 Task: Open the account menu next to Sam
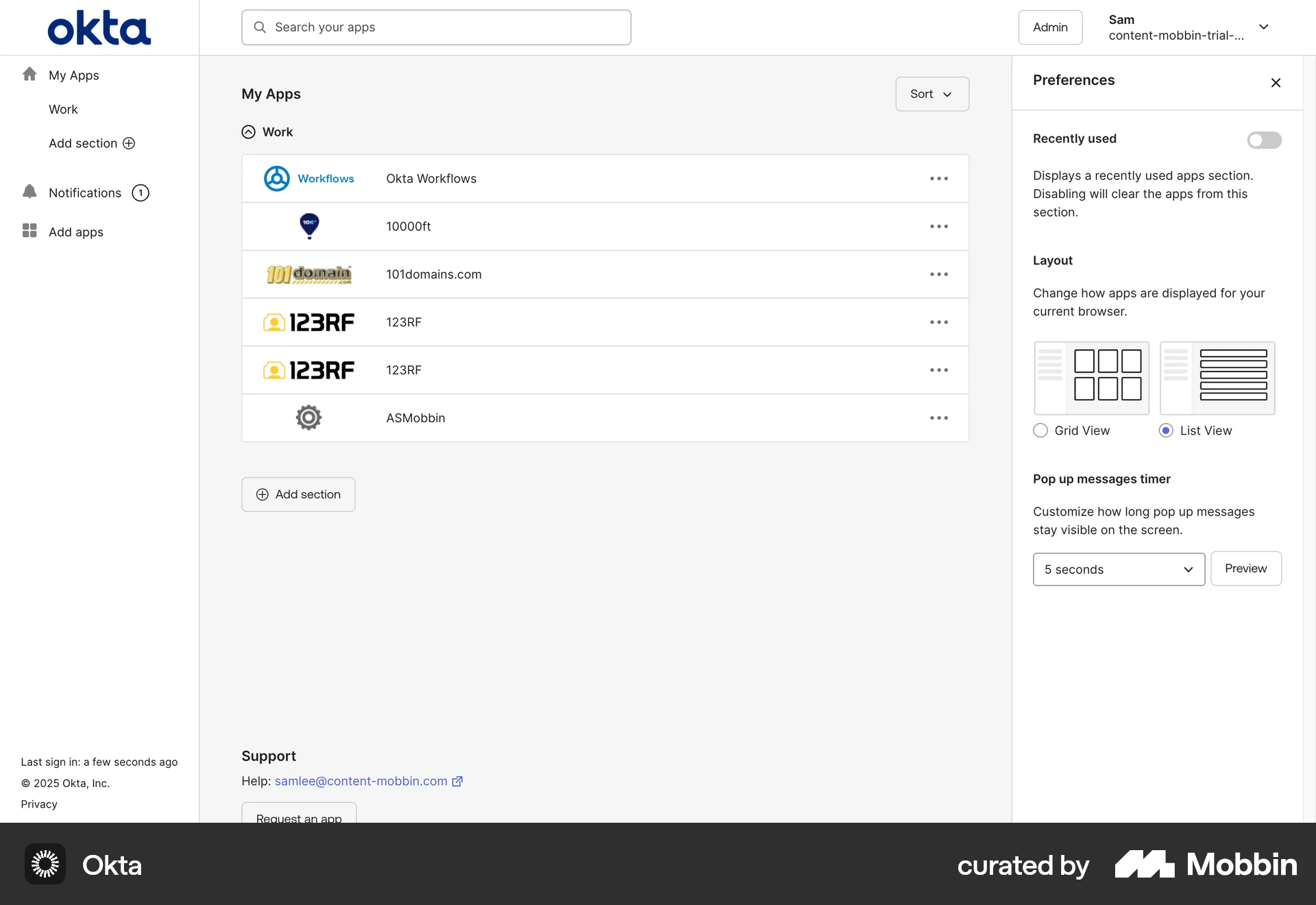tap(1265, 27)
